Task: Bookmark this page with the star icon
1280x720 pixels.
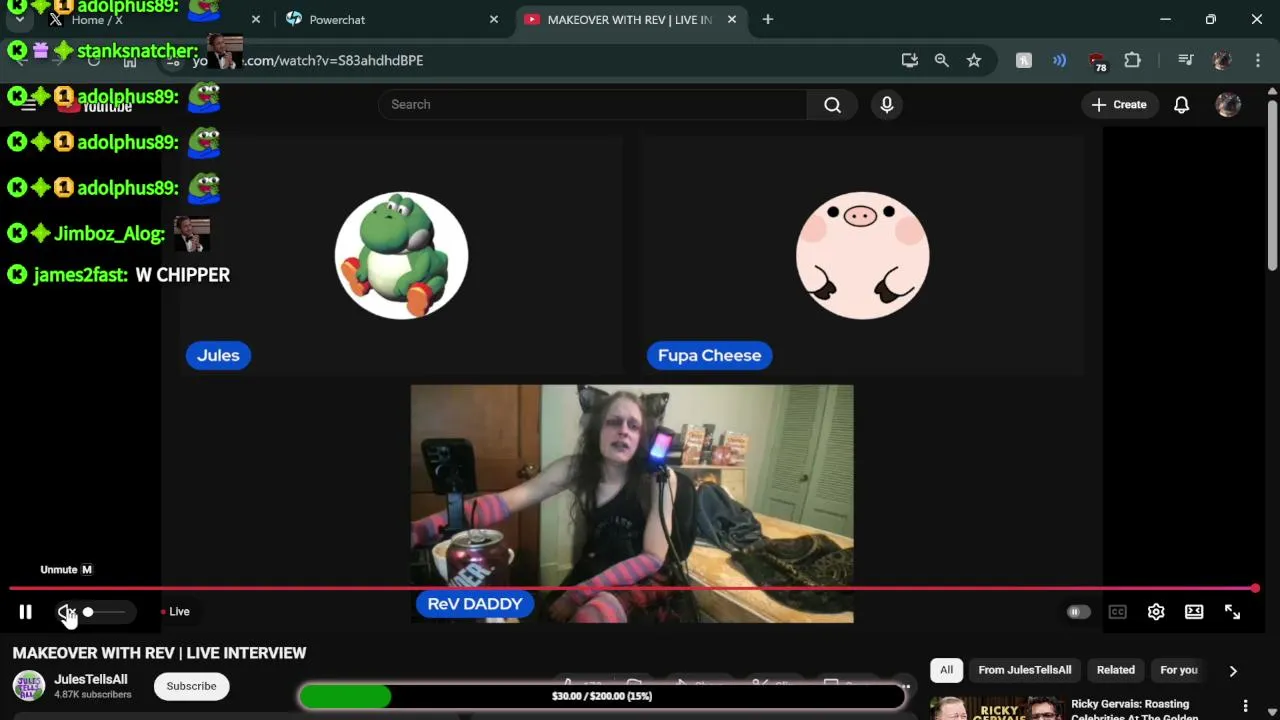Action: [974, 60]
